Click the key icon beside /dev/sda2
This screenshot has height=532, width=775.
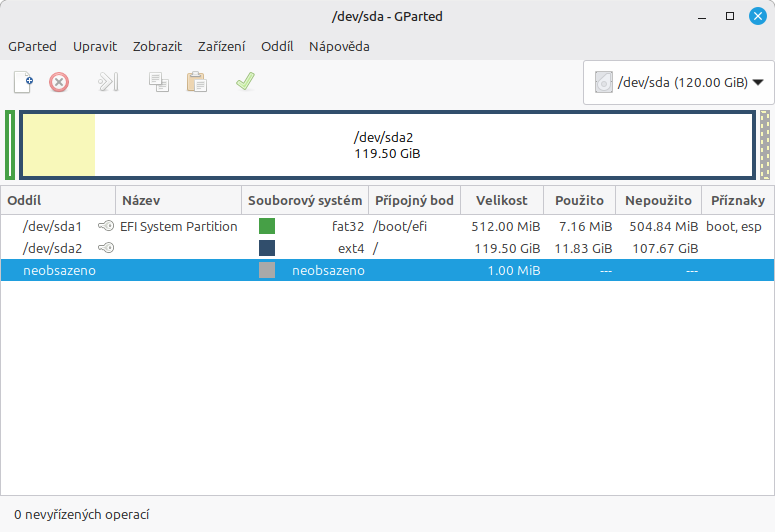pos(106,248)
